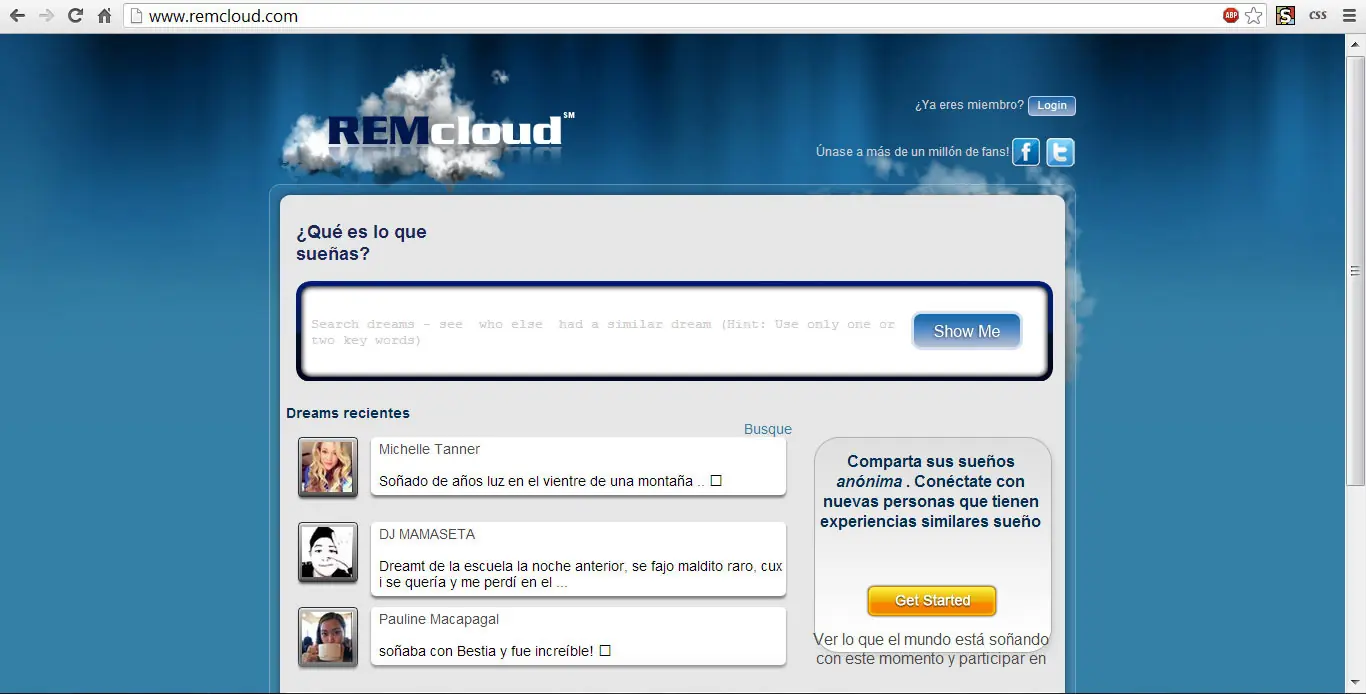Click the Show Me button

967,331
